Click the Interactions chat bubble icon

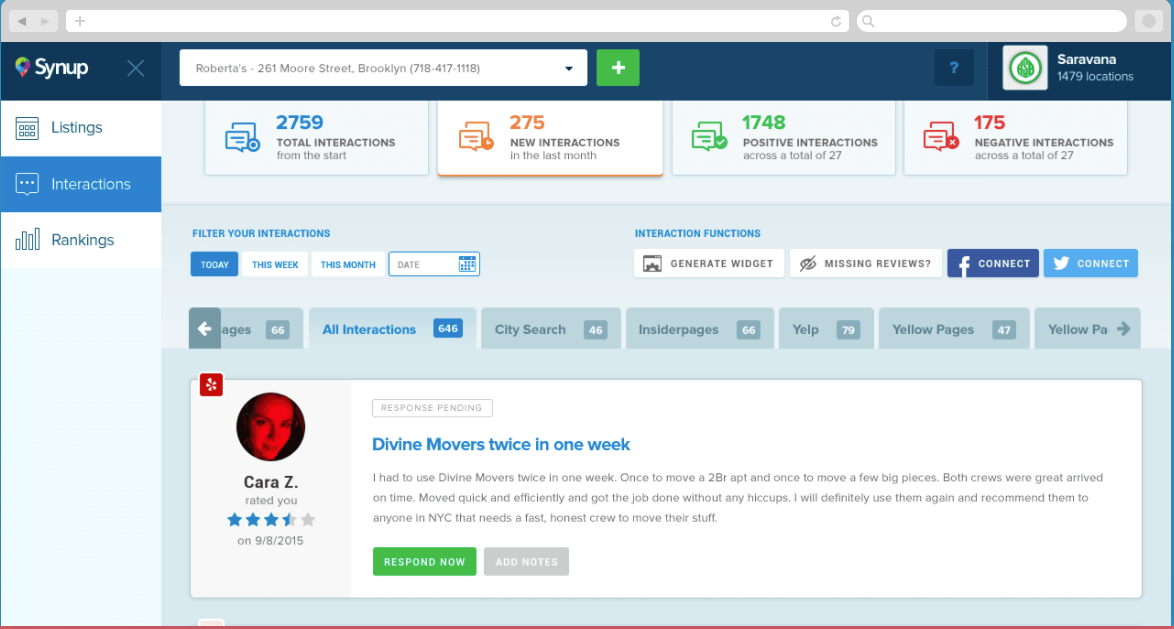point(27,184)
